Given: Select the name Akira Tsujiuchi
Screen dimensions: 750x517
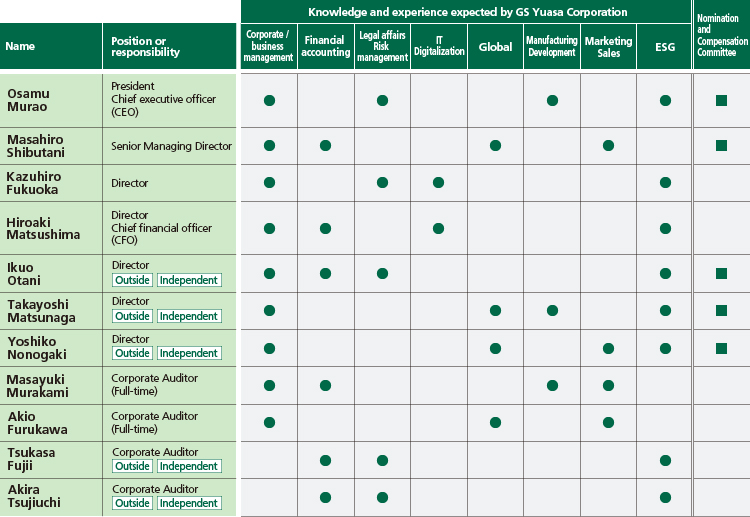Looking at the screenshot, I should (34, 496).
